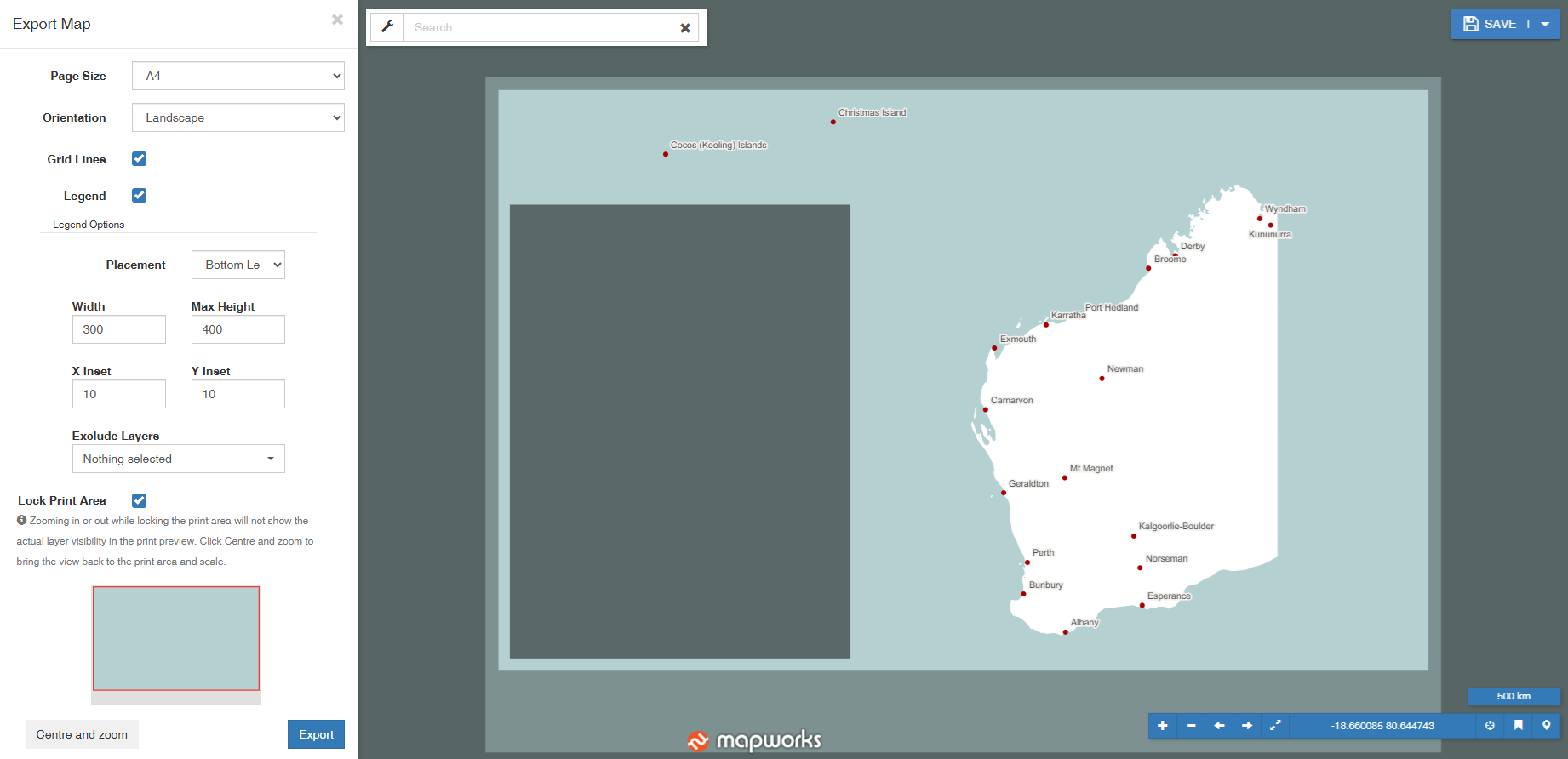
Task: Click the map pin marker icon
Action: click(1547, 726)
